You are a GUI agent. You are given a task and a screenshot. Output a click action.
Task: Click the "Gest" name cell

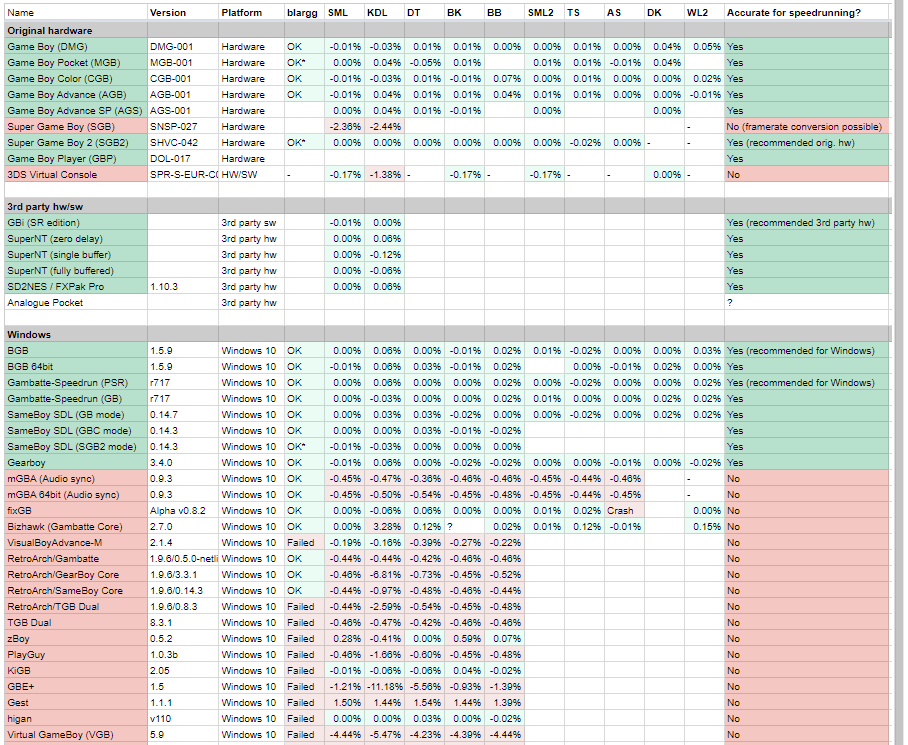(x=76, y=703)
